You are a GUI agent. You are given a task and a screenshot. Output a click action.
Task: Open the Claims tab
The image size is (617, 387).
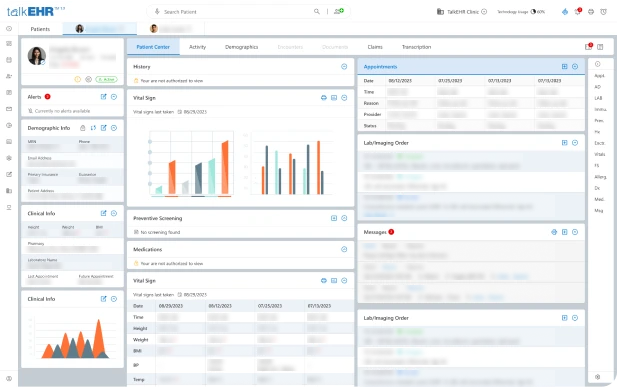(x=375, y=47)
